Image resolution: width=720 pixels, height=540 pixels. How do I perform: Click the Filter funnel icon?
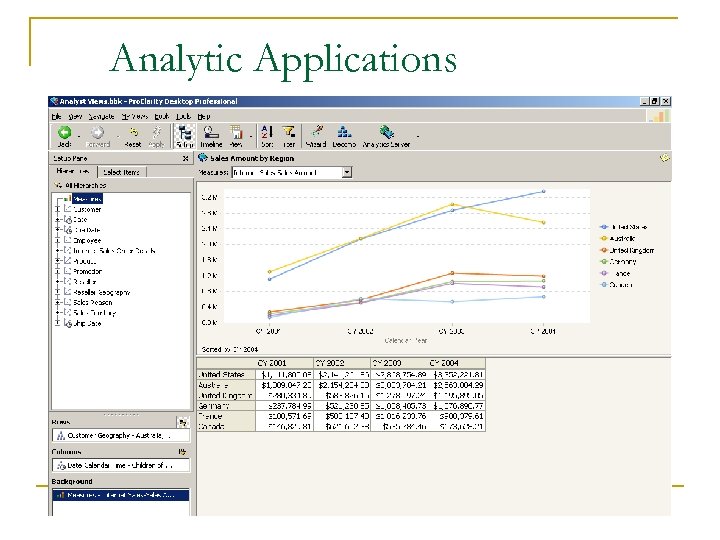[289, 132]
